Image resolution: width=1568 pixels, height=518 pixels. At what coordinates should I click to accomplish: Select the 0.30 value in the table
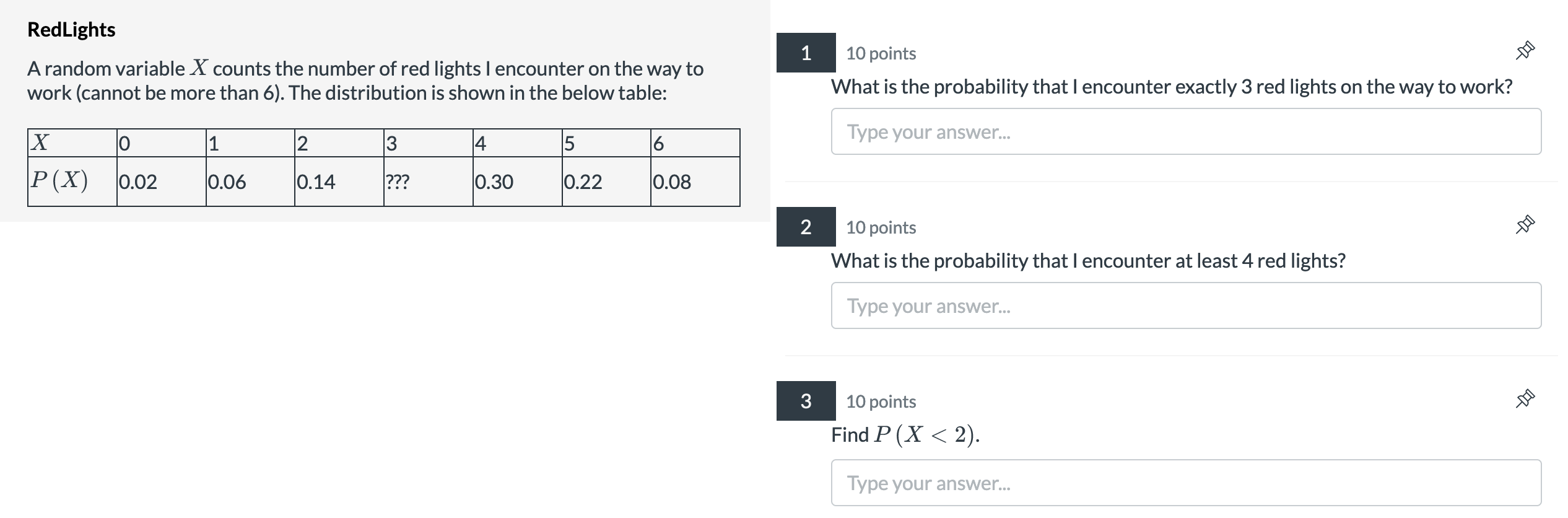click(494, 182)
